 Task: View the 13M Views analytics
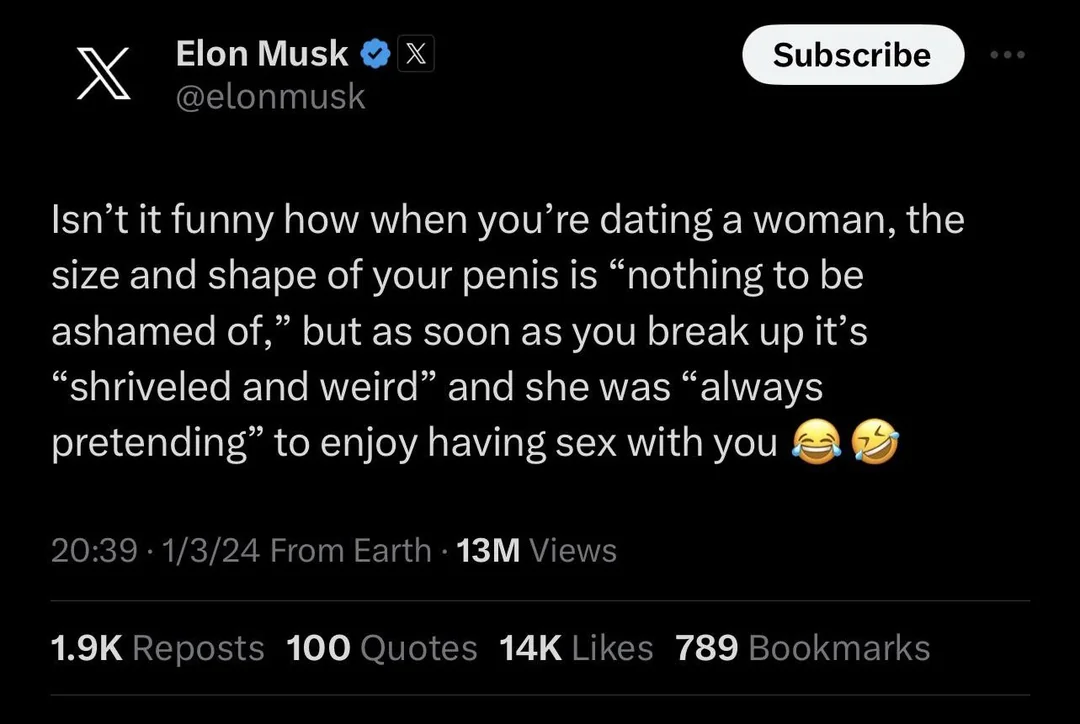coord(536,550)
